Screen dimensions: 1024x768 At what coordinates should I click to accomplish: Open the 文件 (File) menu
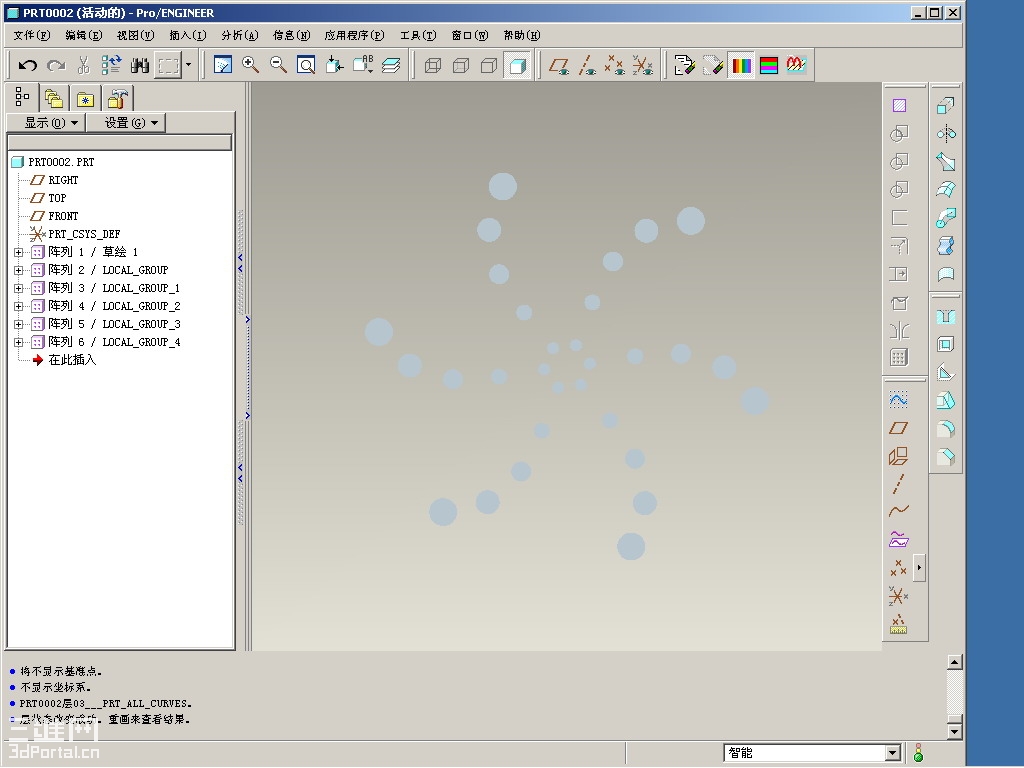pyautogui.click(x=32, y=35)
